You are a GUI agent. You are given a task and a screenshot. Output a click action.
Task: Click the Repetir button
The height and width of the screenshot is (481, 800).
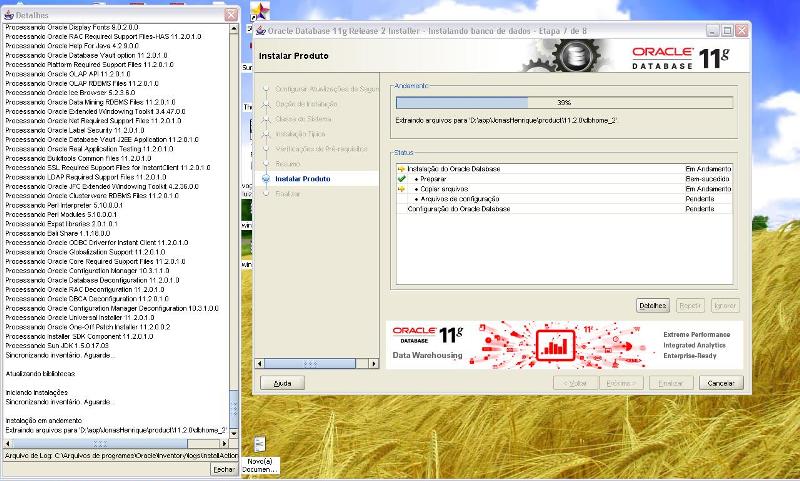click(690, 306)
